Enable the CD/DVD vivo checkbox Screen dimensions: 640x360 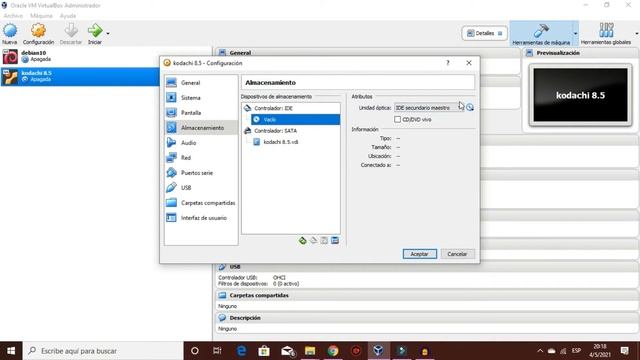click(x=398, y=120)
